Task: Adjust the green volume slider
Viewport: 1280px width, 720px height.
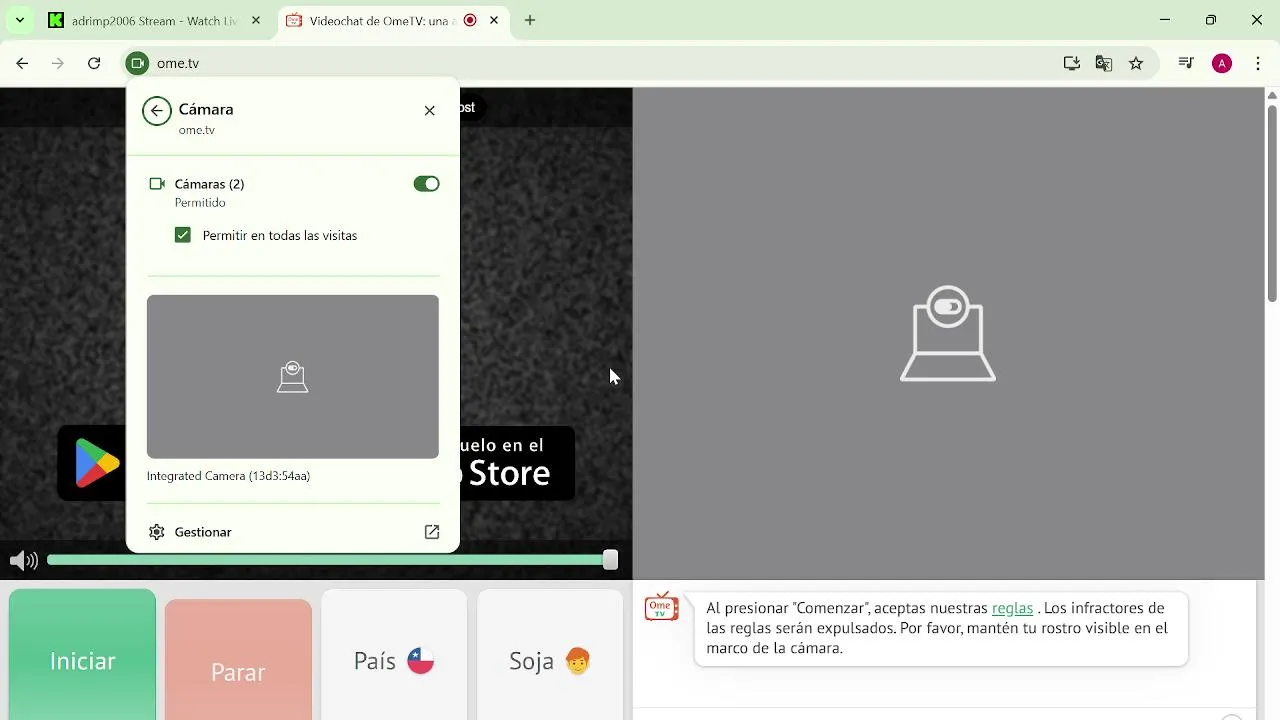Action: pos(333,560)
